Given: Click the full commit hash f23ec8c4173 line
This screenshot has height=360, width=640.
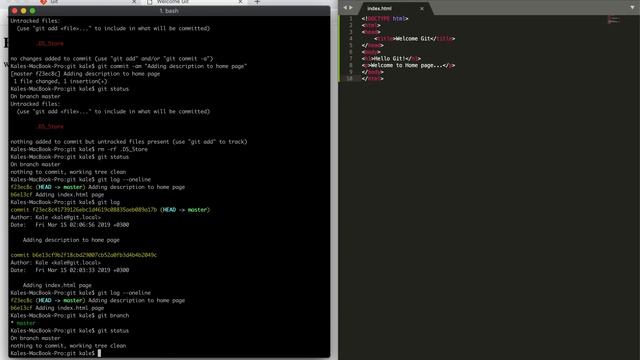Looking at the screenshot, I should point(110,209).
